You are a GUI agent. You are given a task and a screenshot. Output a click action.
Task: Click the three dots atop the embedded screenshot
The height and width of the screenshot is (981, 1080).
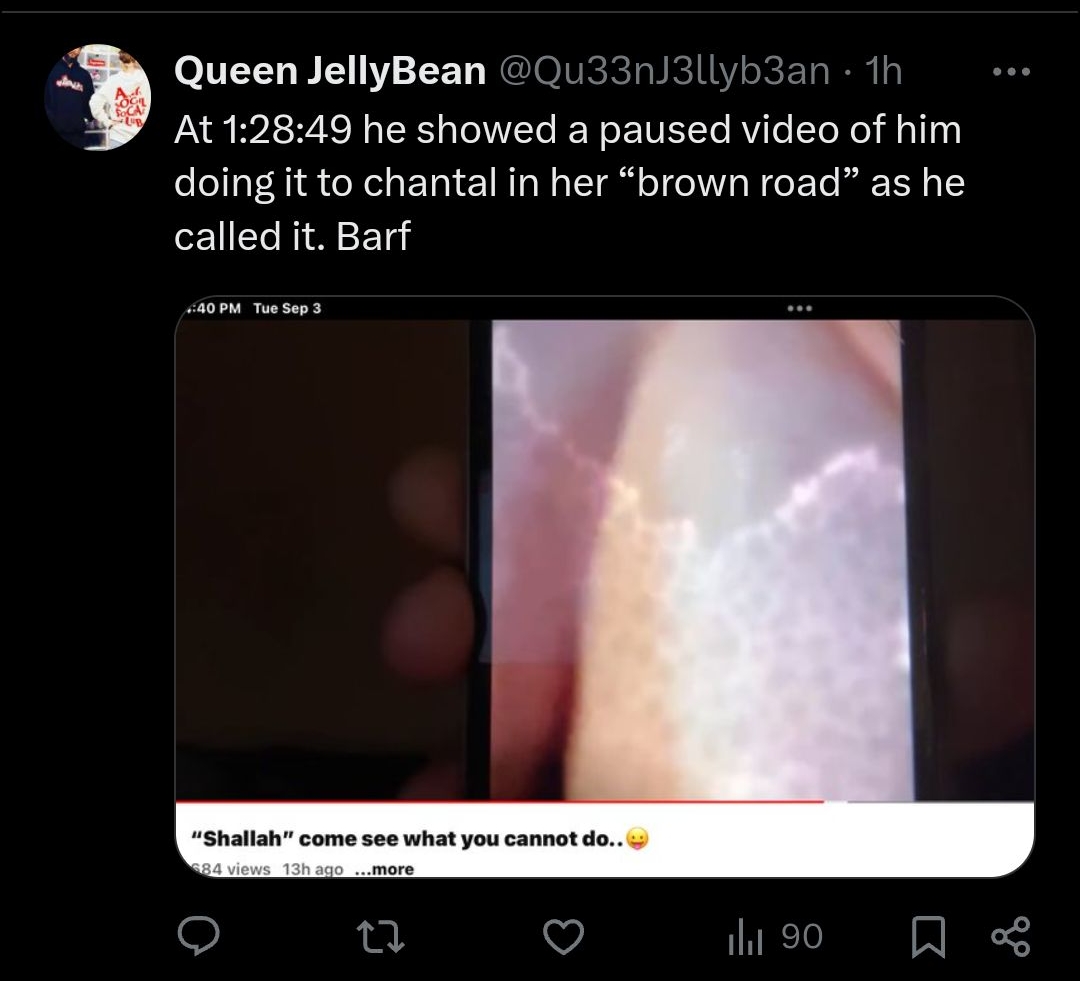click(800, 308)
